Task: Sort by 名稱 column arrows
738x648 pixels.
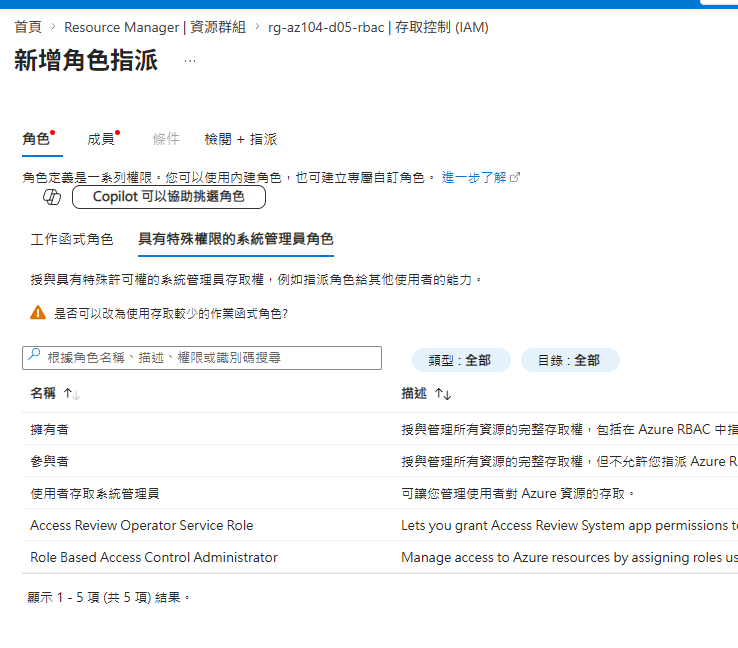Action: pos(72,393)
